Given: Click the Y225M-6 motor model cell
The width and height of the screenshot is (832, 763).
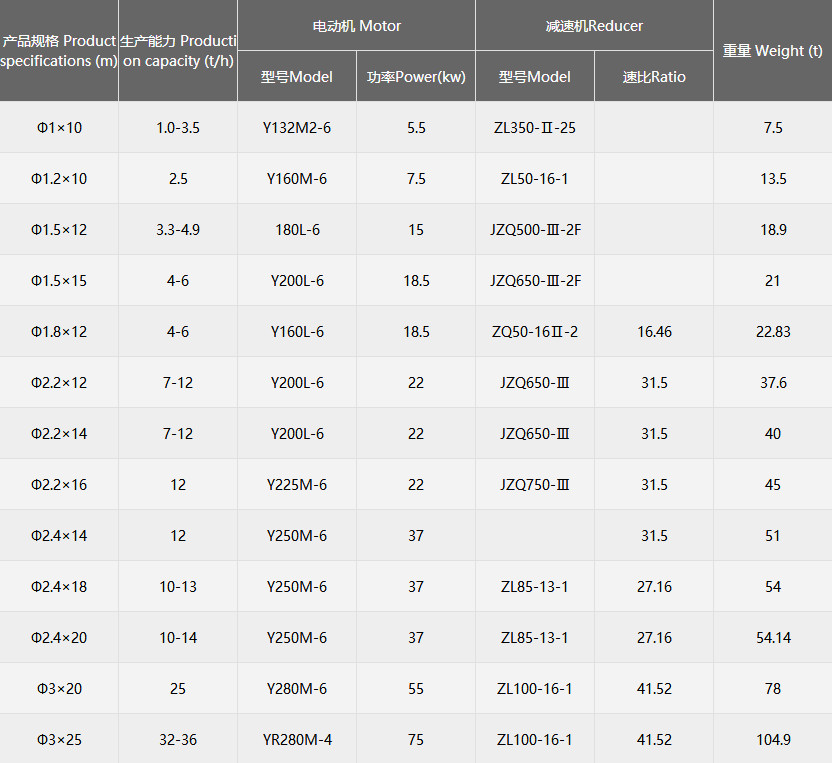Looking at the screenshot, I should pyautogui.click(x=297, y=485).
